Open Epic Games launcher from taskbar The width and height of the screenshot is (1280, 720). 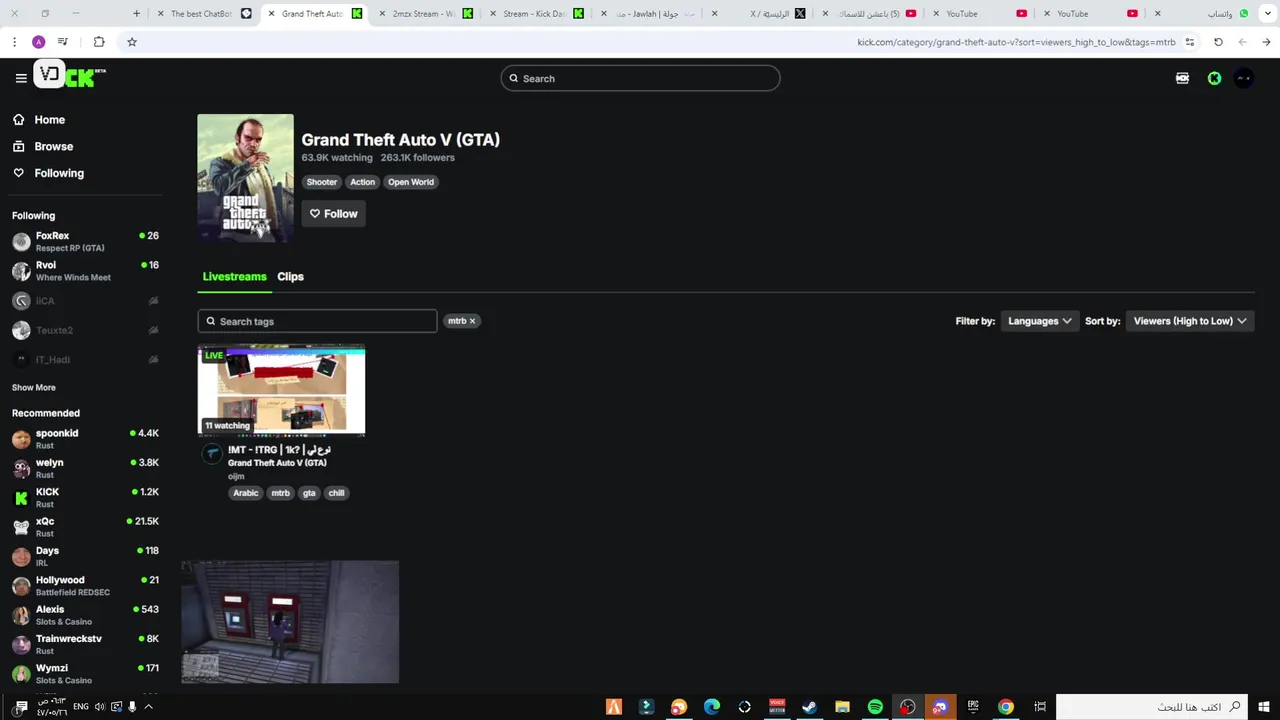tap(973, 707)
